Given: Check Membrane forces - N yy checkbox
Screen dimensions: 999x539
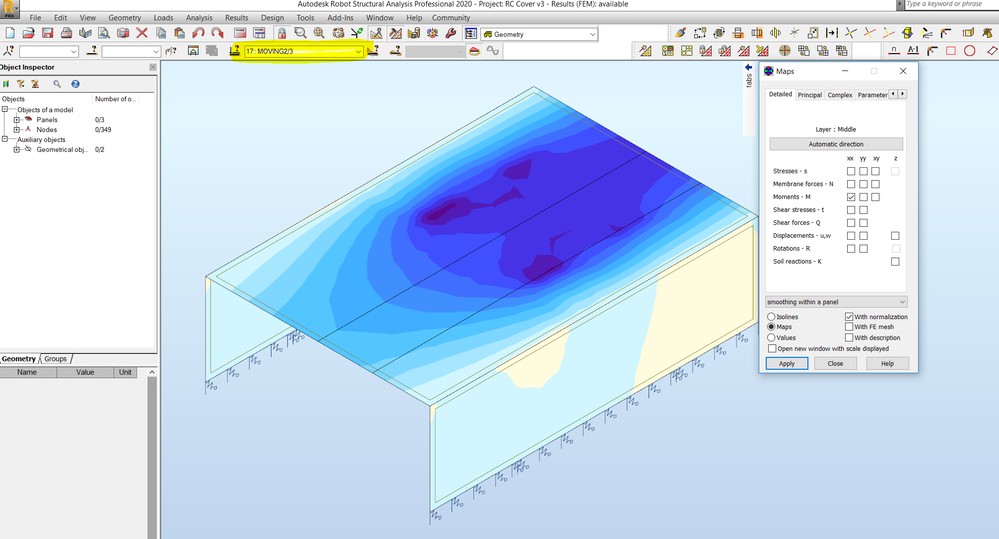Looking at the screenshot, I should coord(863,184).
